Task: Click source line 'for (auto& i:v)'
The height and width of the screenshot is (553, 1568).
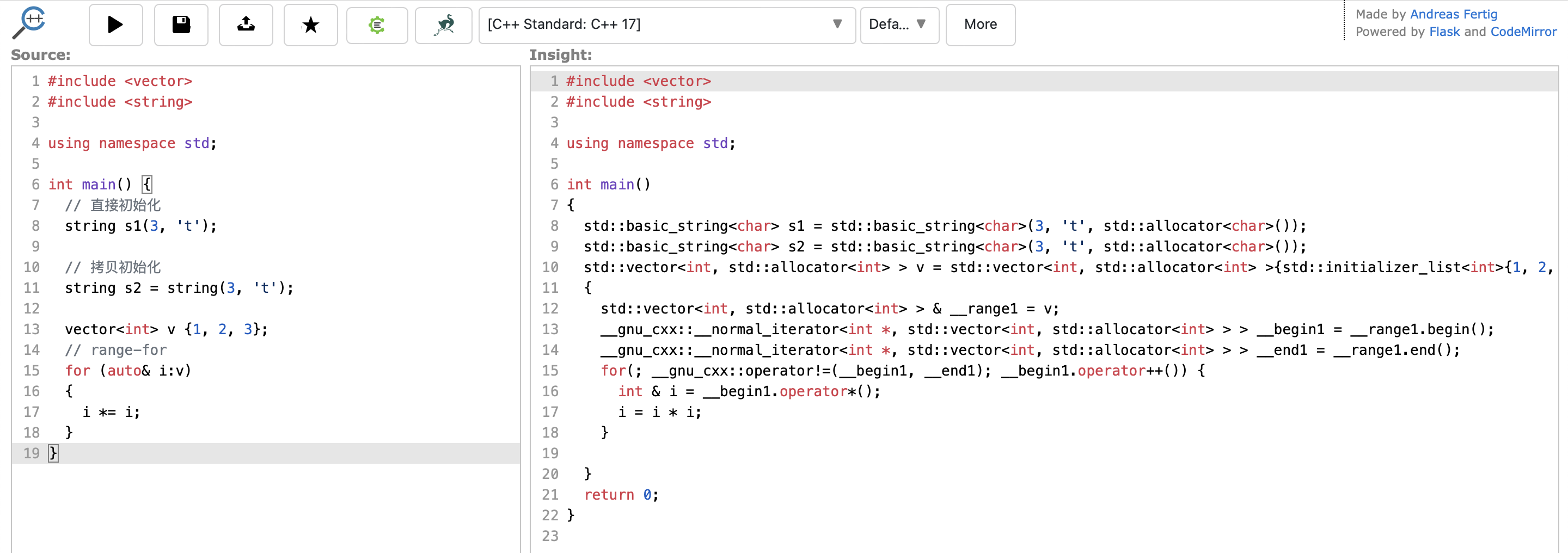Action: pyautogui.click(x=128, y=371)
